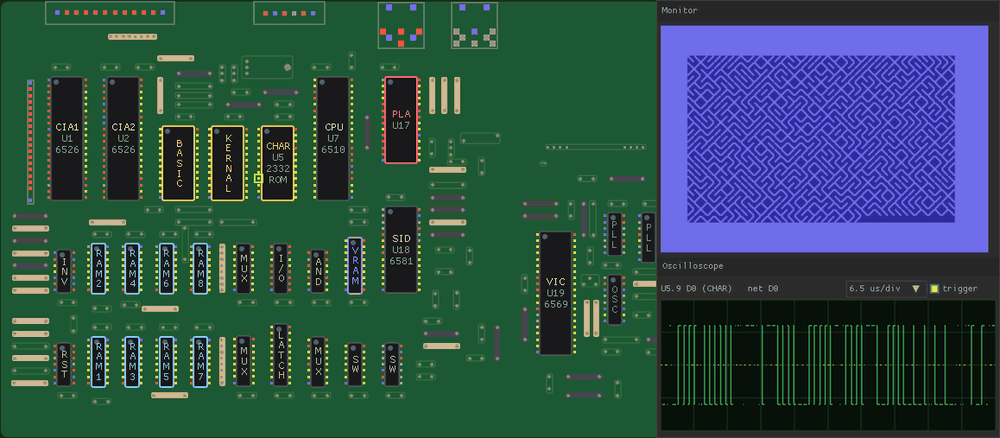Click the long edge connector at top left

[110, 13]
